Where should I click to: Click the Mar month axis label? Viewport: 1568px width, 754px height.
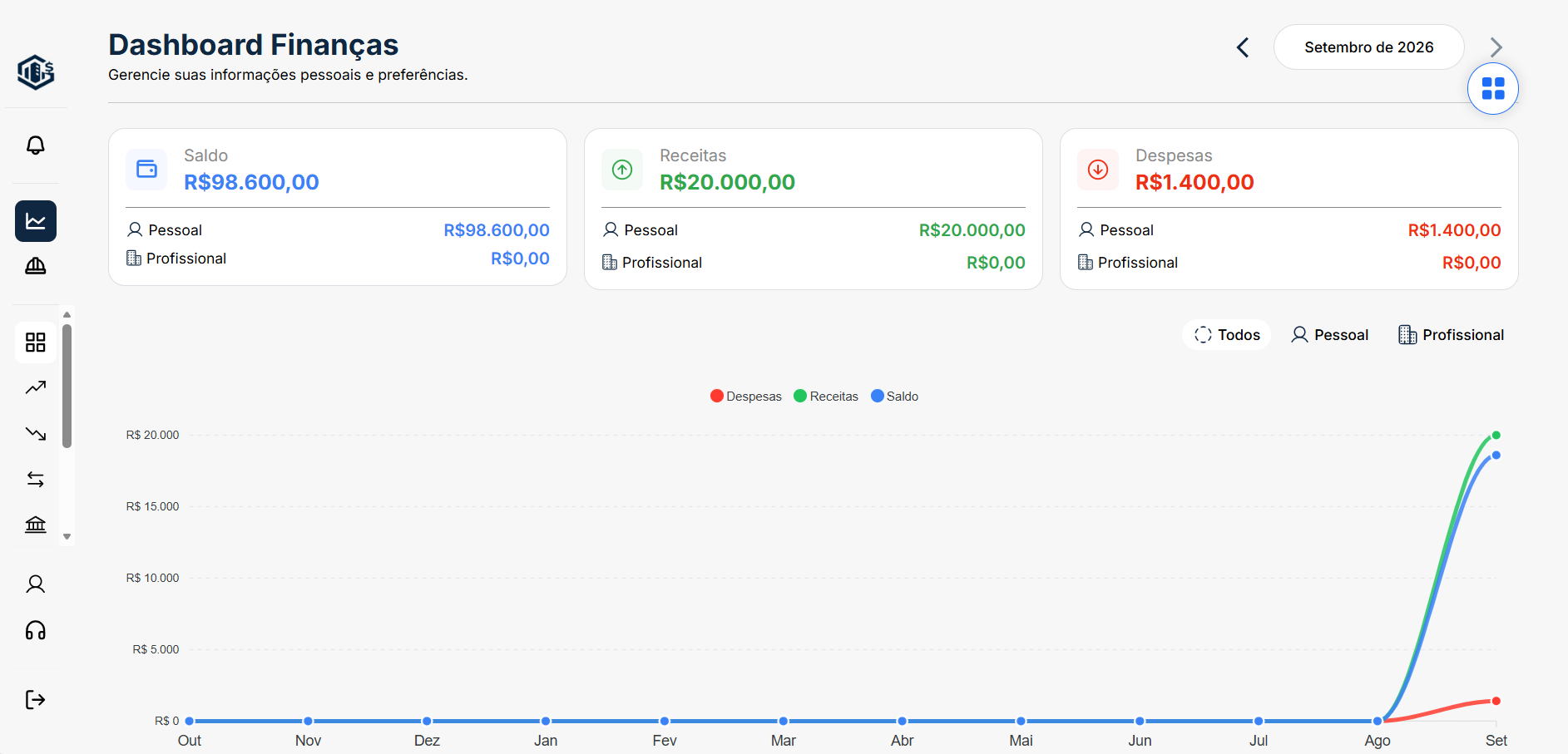[784, 741]
